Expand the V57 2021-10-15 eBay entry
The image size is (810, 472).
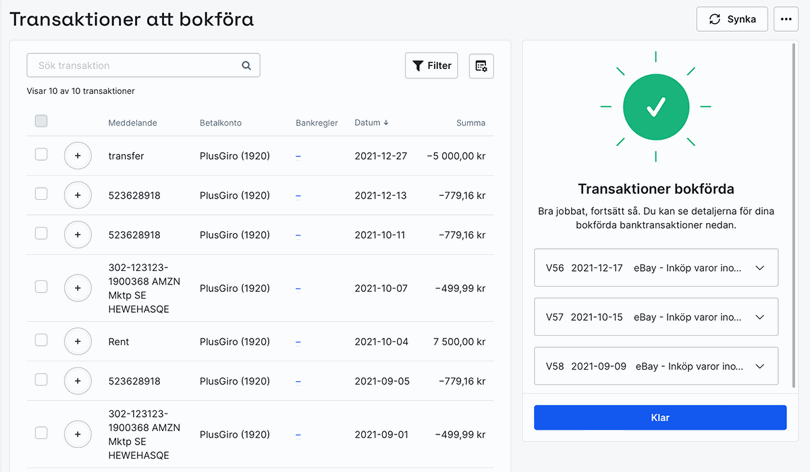click(759, 317)
